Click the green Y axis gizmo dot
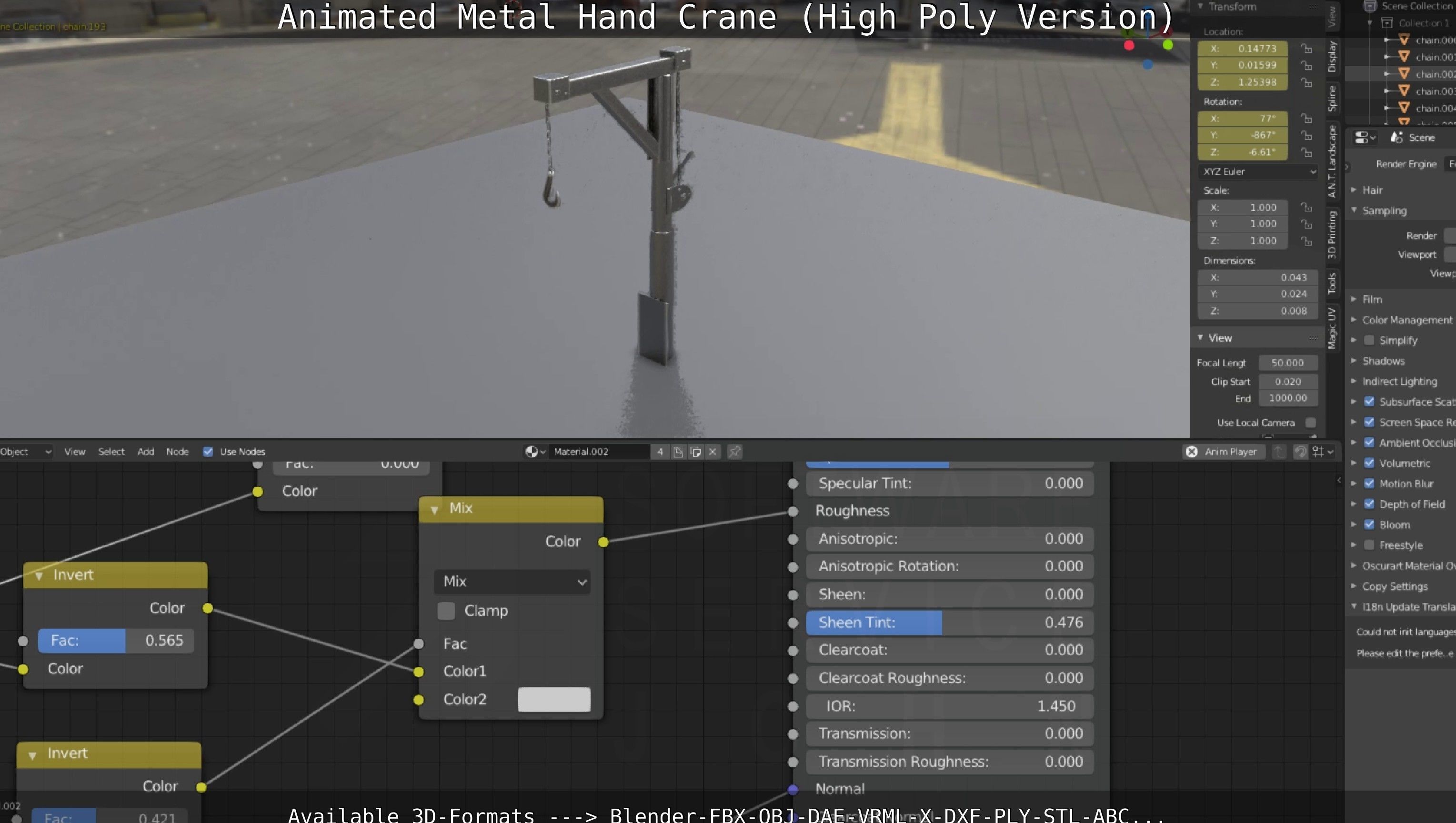The height and width of the screenshot is (823, 1456). (x=1168, y=45)
